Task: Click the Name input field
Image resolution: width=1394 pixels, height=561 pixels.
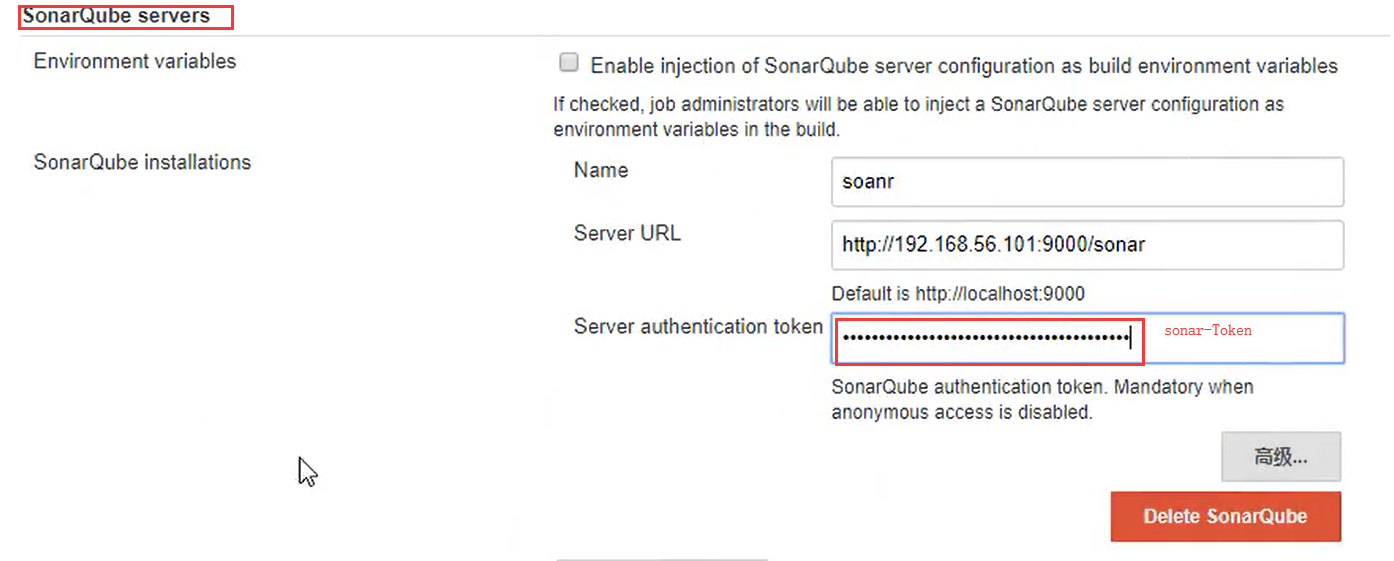Action: pyautogui.click(x=1086, y=182)
